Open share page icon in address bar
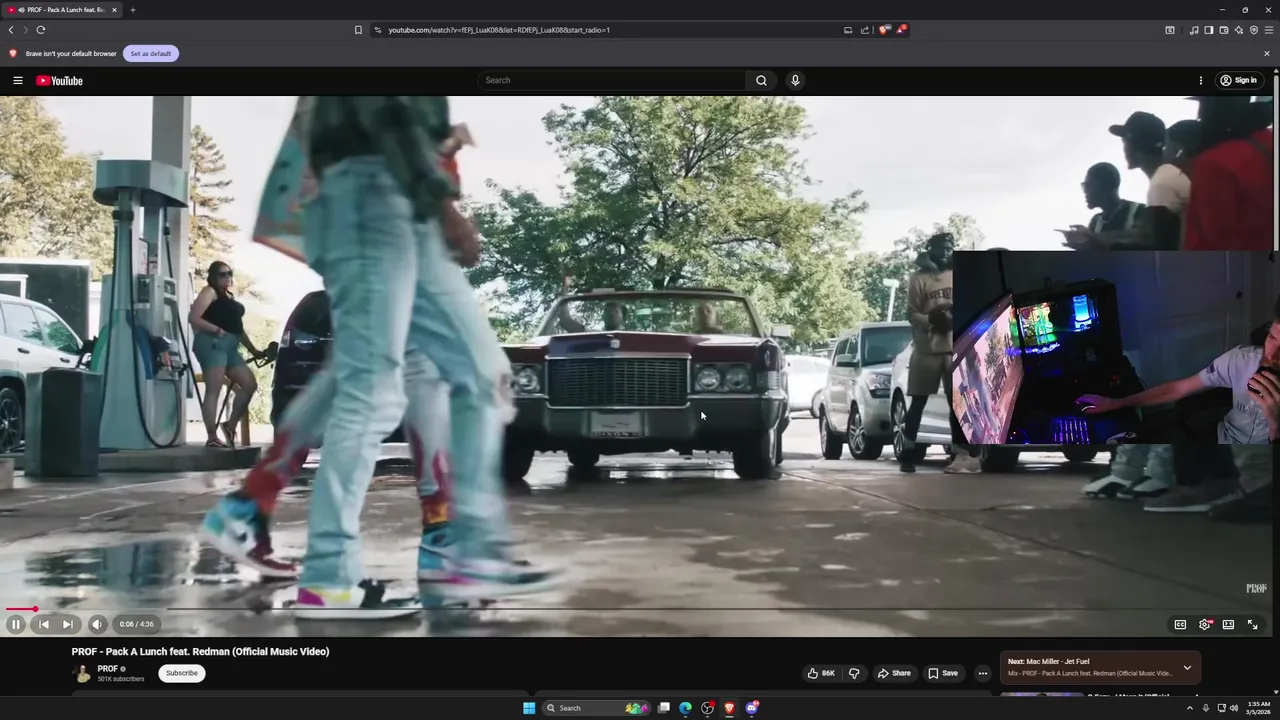This screenshot has height=720, width=1280. click(865, 30)
